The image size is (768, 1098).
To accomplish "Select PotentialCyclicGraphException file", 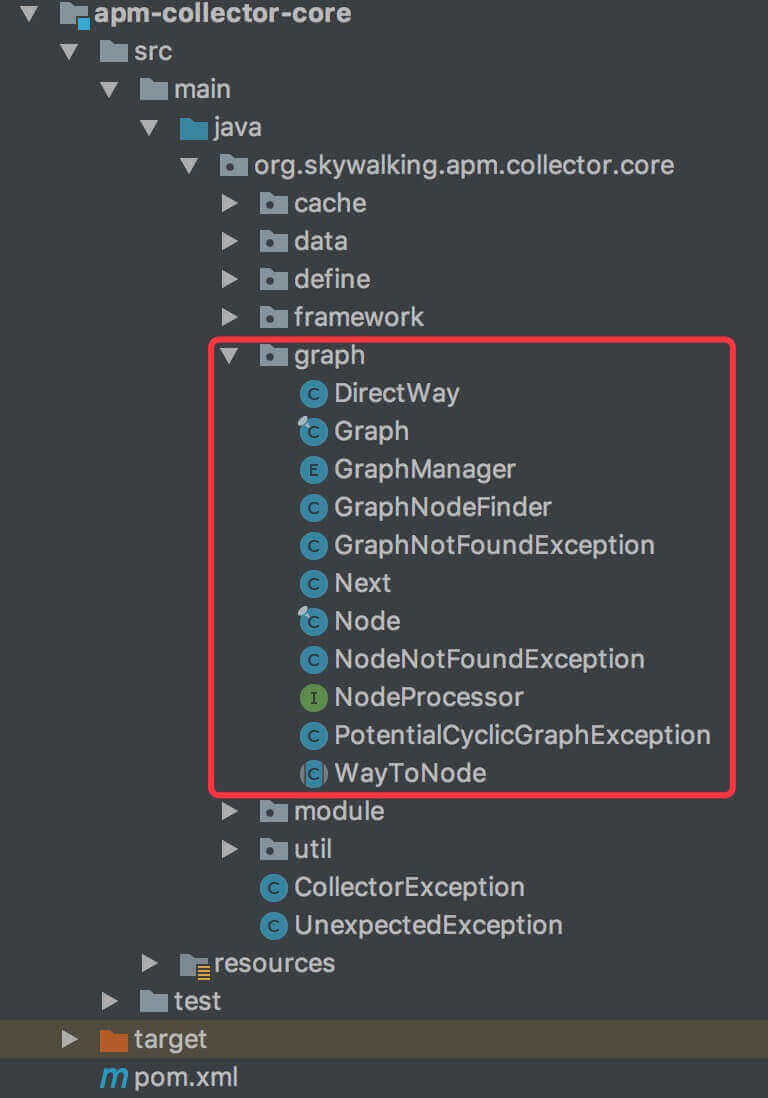I will [522, 735].
